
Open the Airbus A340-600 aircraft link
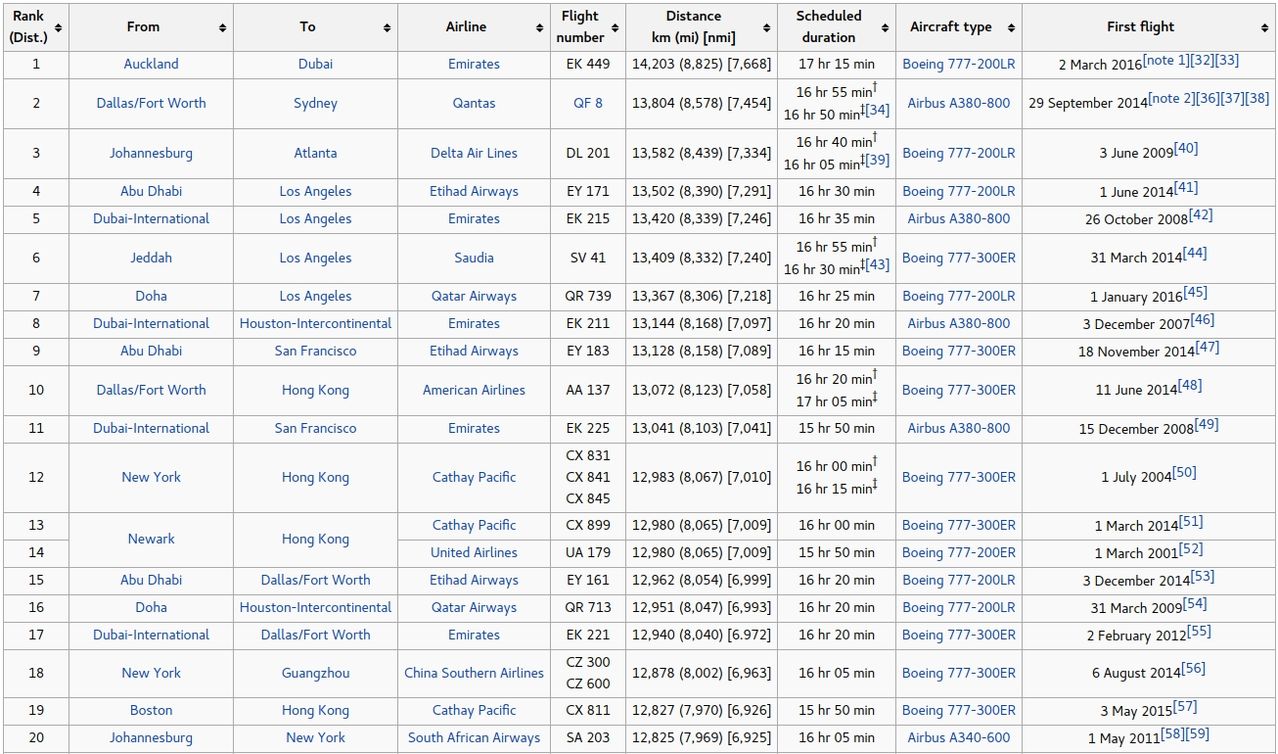(958, 738)
